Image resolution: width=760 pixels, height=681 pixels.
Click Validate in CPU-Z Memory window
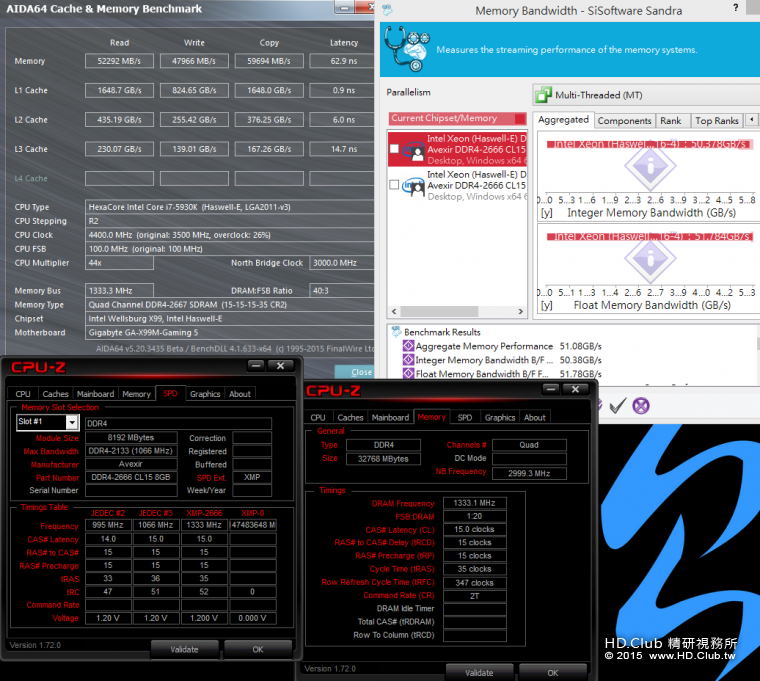(x=479, y=672)
